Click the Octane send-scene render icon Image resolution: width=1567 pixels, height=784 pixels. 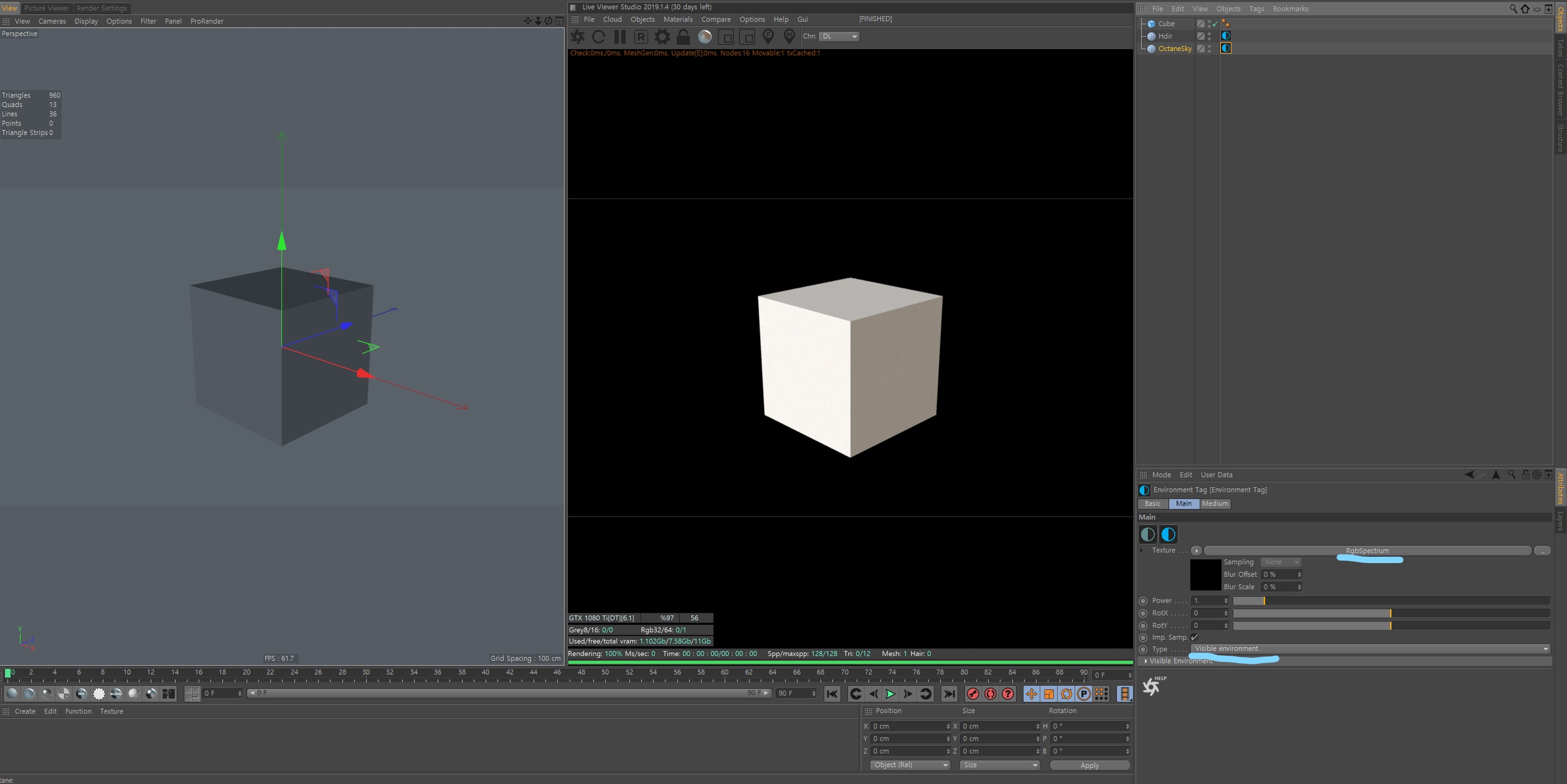pyautogui.click(x=578, y=37)
